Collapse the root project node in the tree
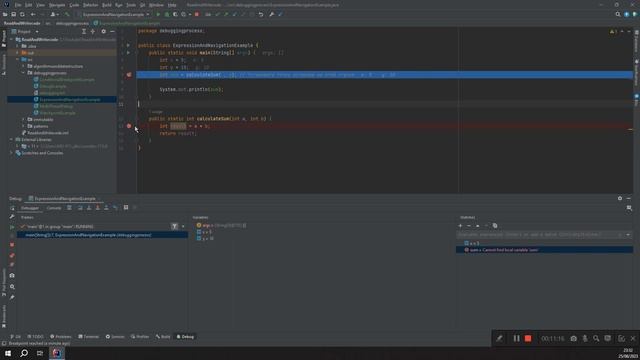The image size is (640, 360). tap(11, 40)
